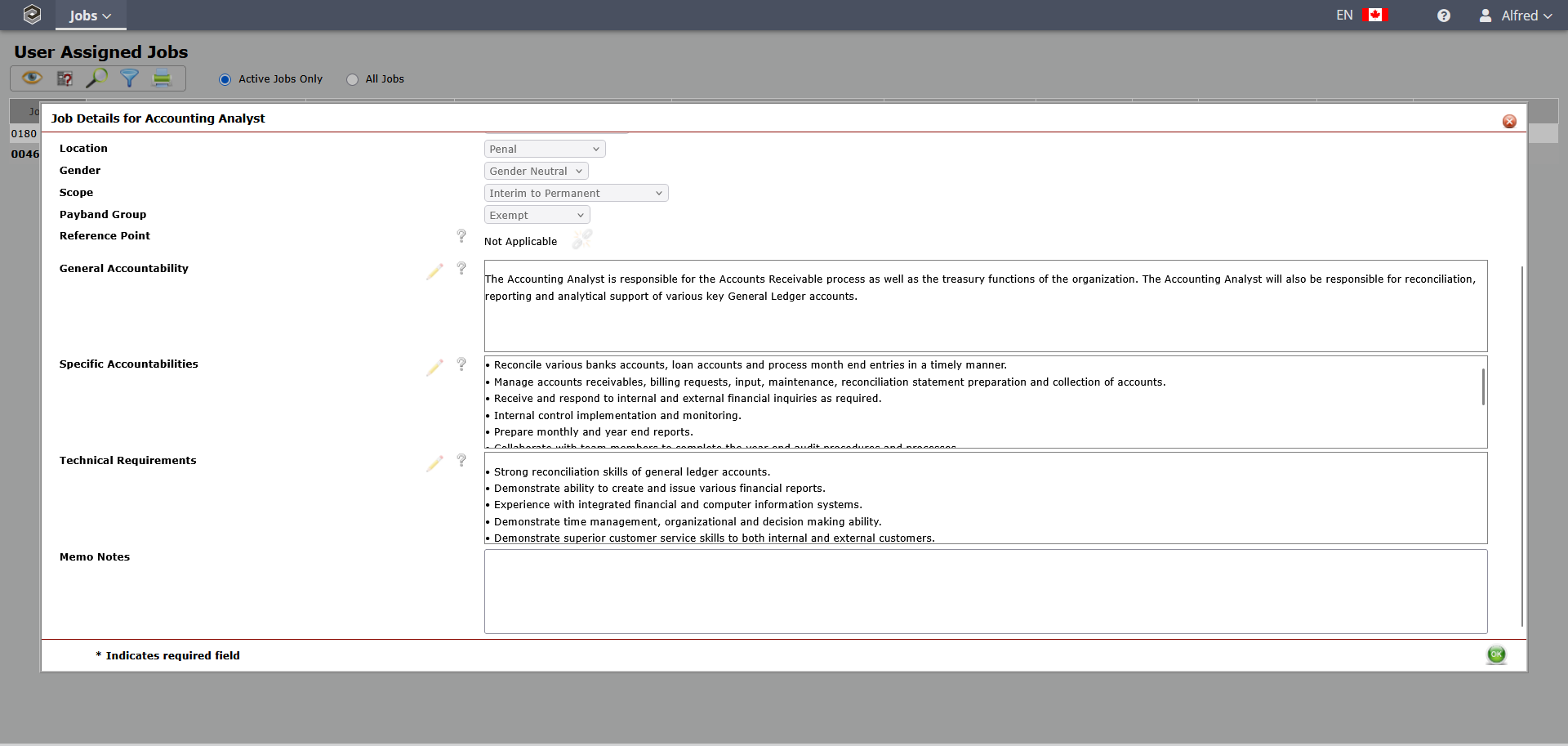Image resolution: width=1568 pixels, height=746 pixels.
Task: Click the user profile silhouette icon
Action: [1486, 16]
